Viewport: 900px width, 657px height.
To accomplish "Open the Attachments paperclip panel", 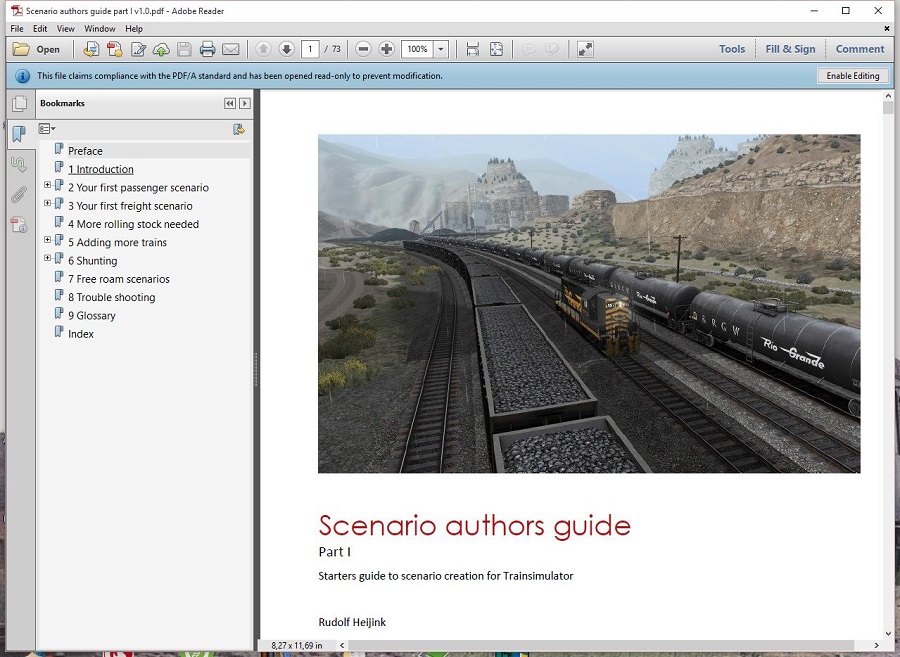I will (x=19, y=195).
